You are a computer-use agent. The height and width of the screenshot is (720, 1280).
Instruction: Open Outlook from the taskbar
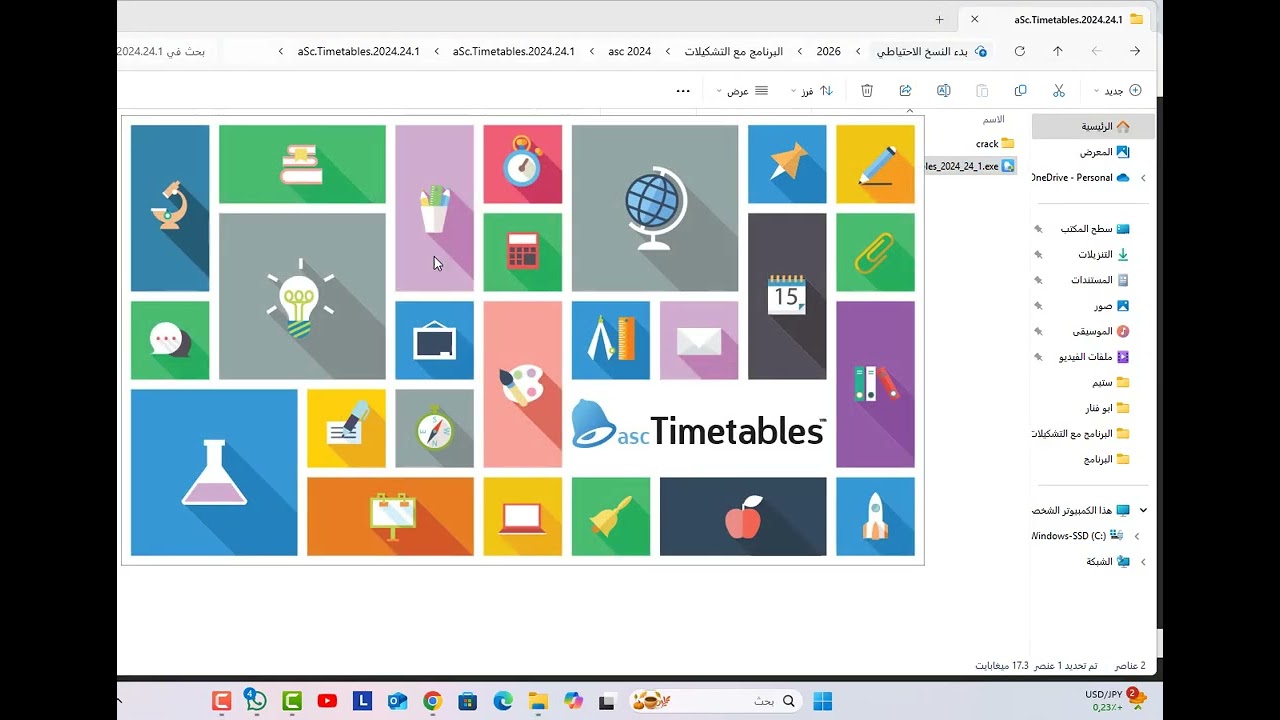pyautogui.click(x=397, y=701)
